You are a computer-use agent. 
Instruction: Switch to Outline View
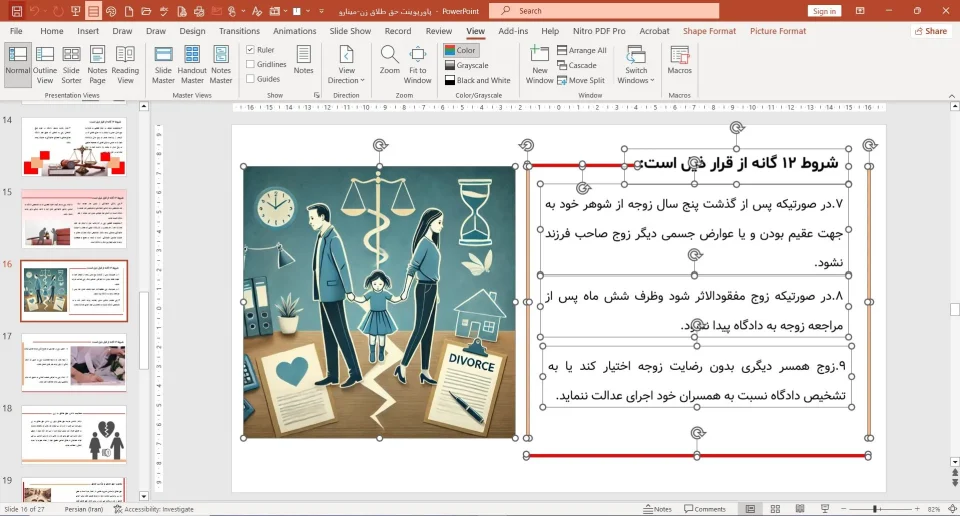[45, 64]
